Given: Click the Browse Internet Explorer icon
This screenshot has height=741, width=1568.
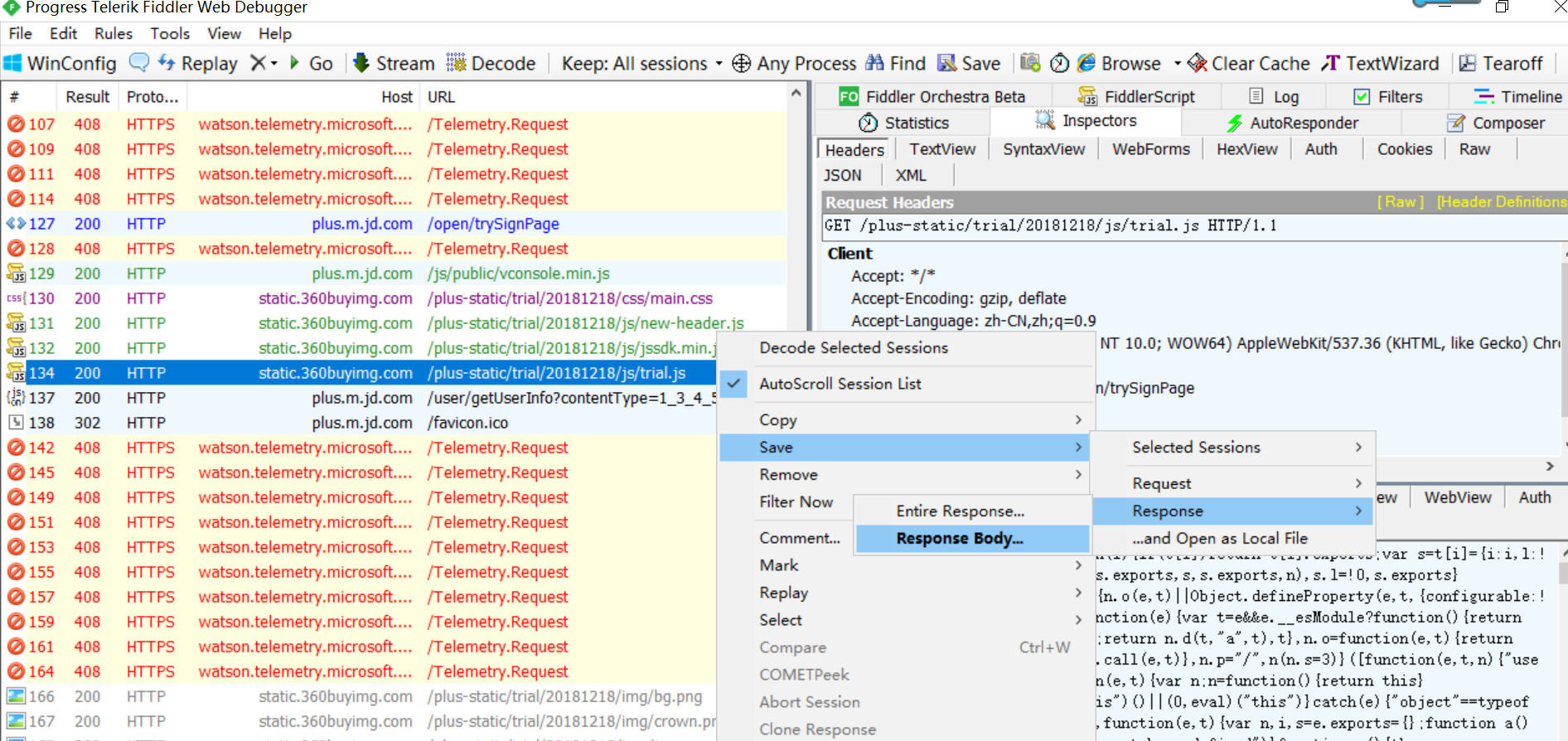Looking at the screenshot, I should pyautogui.click(x=1086, y=63).
